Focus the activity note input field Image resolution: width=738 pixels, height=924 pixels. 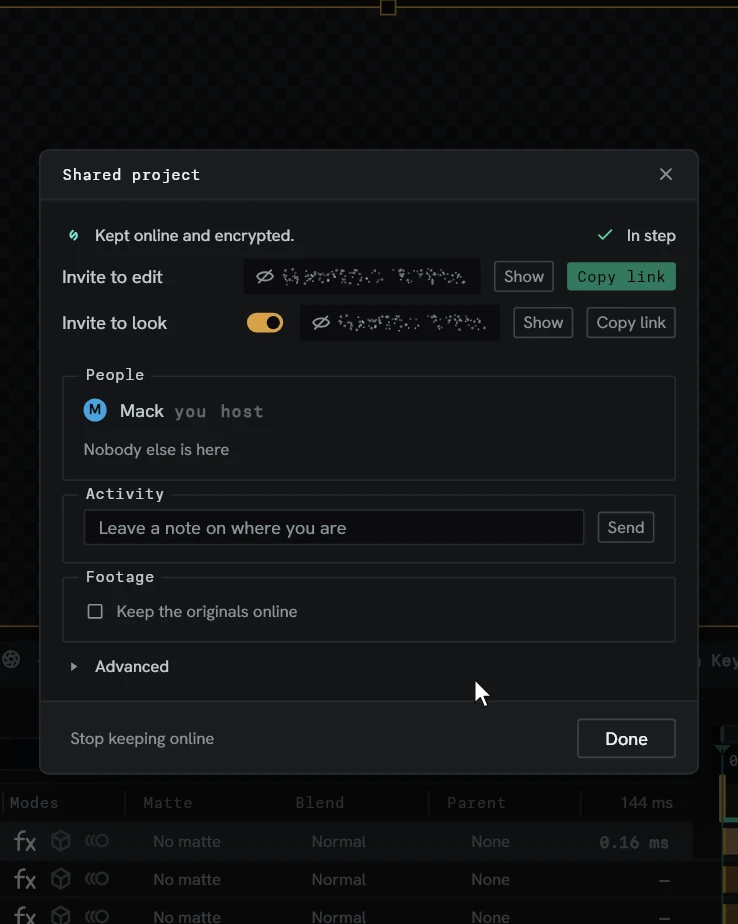pyautogui.click(x=334, y=527)
